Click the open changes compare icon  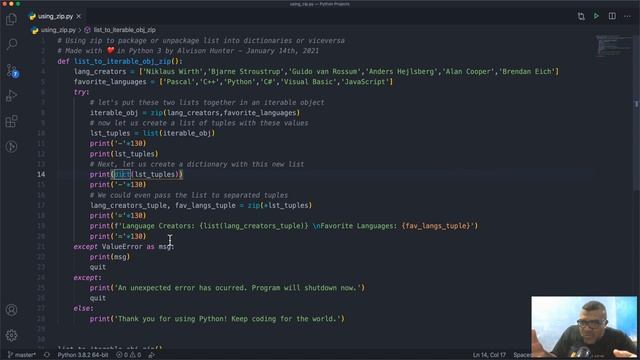point(581,16)
